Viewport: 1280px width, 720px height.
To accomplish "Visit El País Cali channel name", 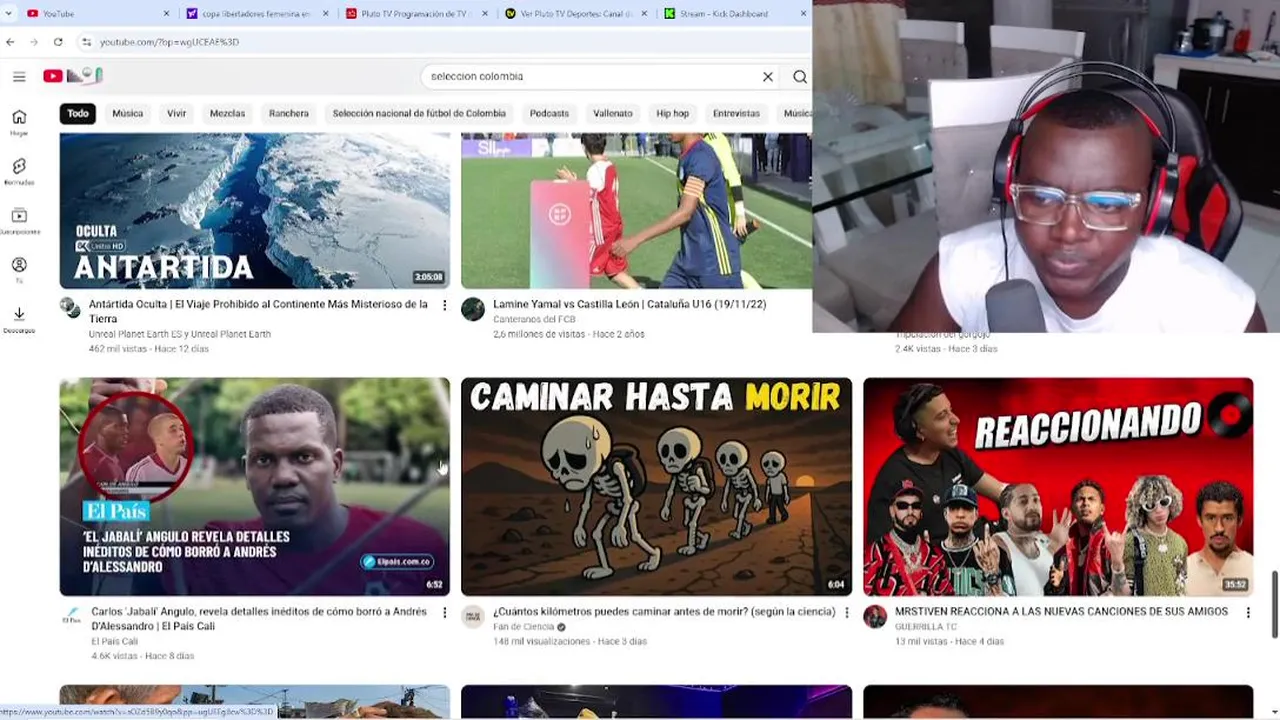I will 115,642.
